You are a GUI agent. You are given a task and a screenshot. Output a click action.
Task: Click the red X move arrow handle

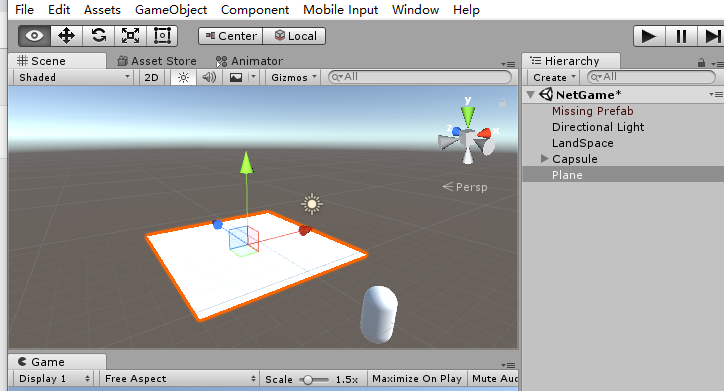(x=305, y=230)
